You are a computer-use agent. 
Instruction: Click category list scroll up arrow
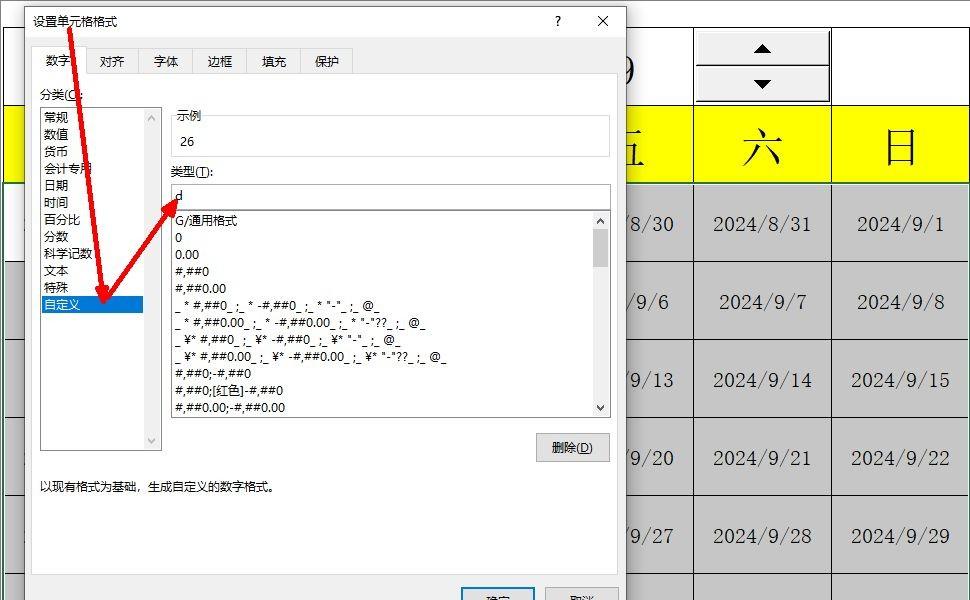point(152,118)
